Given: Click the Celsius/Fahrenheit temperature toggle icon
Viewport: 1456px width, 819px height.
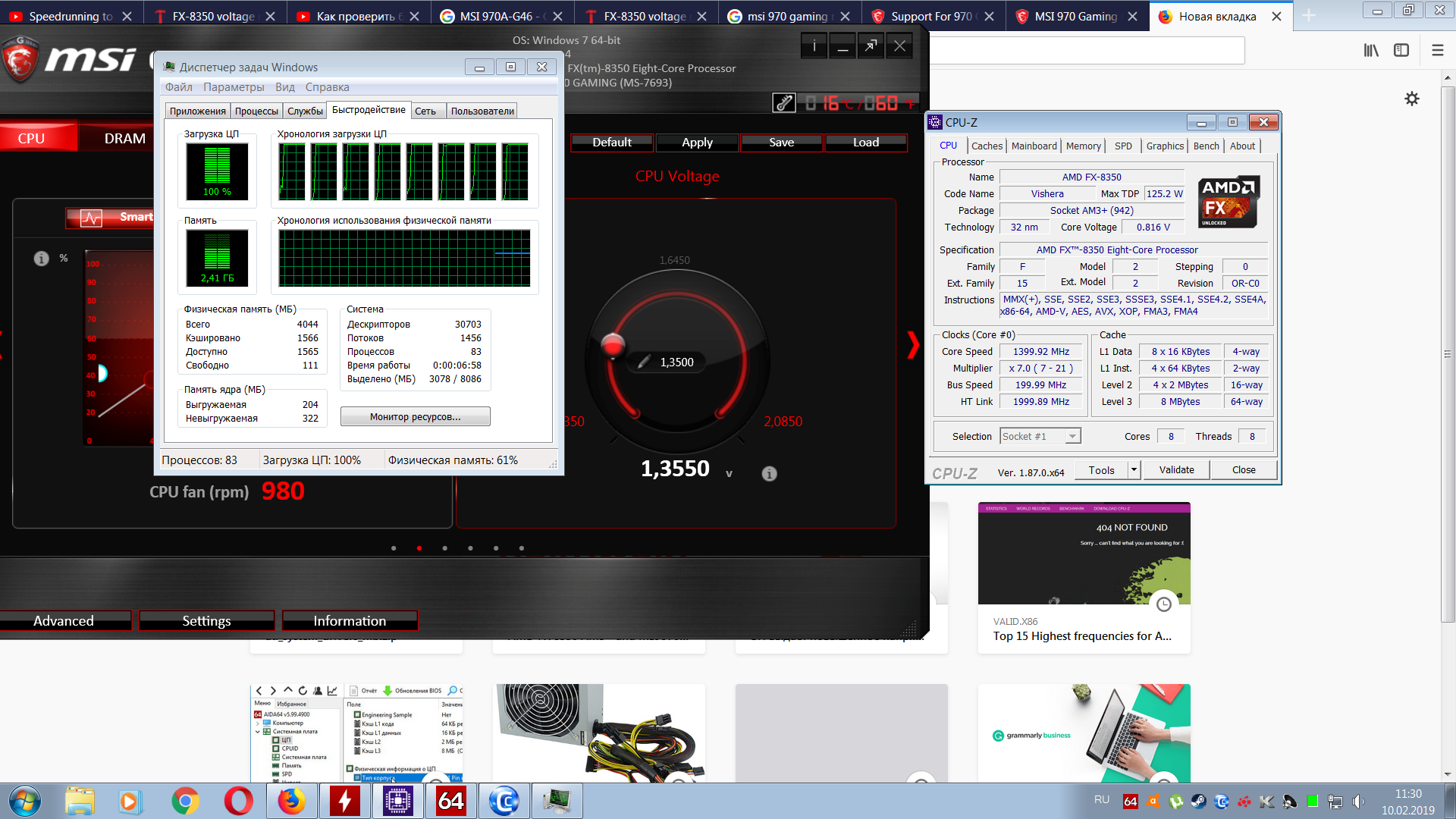Looking at the screenshot, I should (x=784, y=103).
